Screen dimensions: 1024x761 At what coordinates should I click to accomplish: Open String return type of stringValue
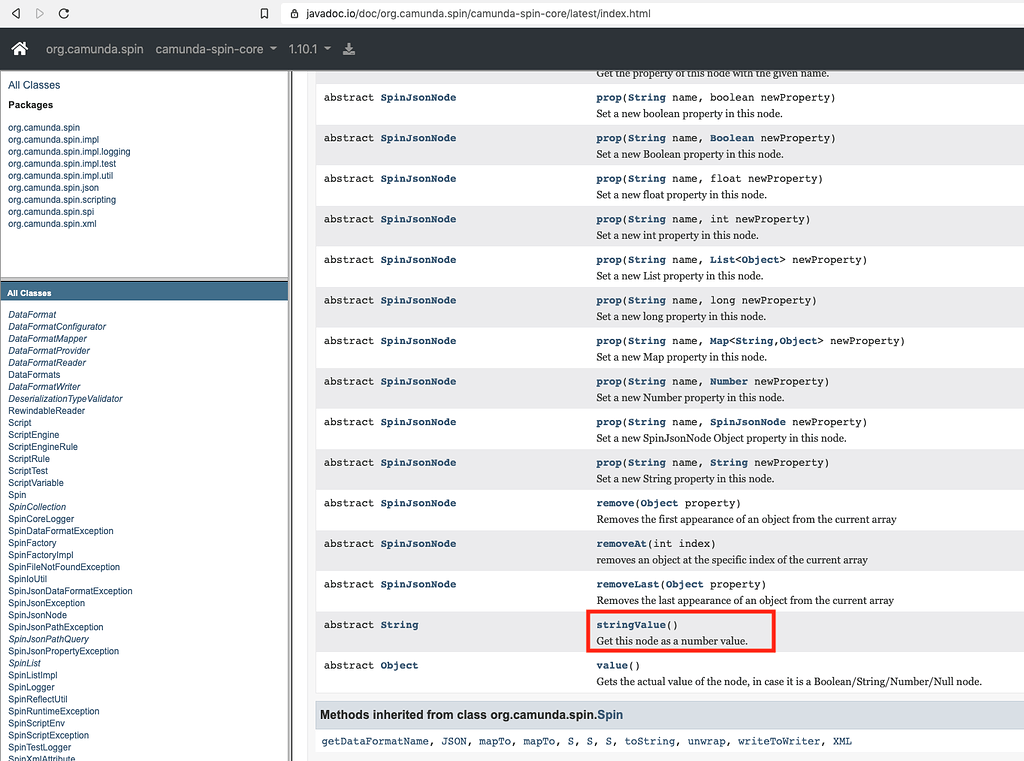coord(399,624)
